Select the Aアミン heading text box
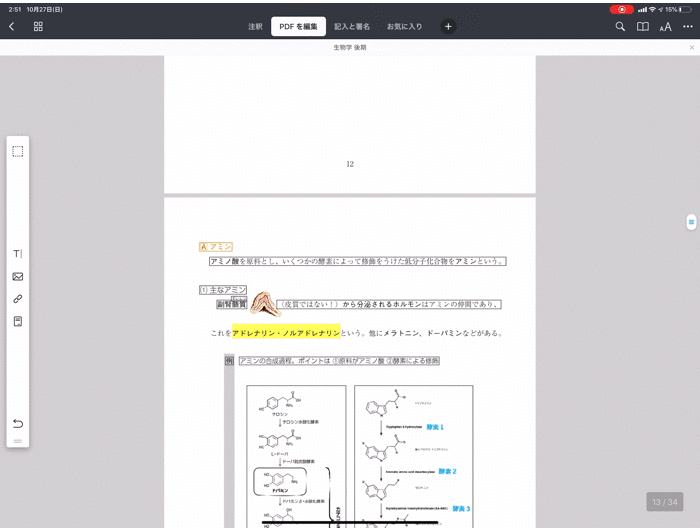Viewport: 700px width, 530px height. (x=216, y=247)
